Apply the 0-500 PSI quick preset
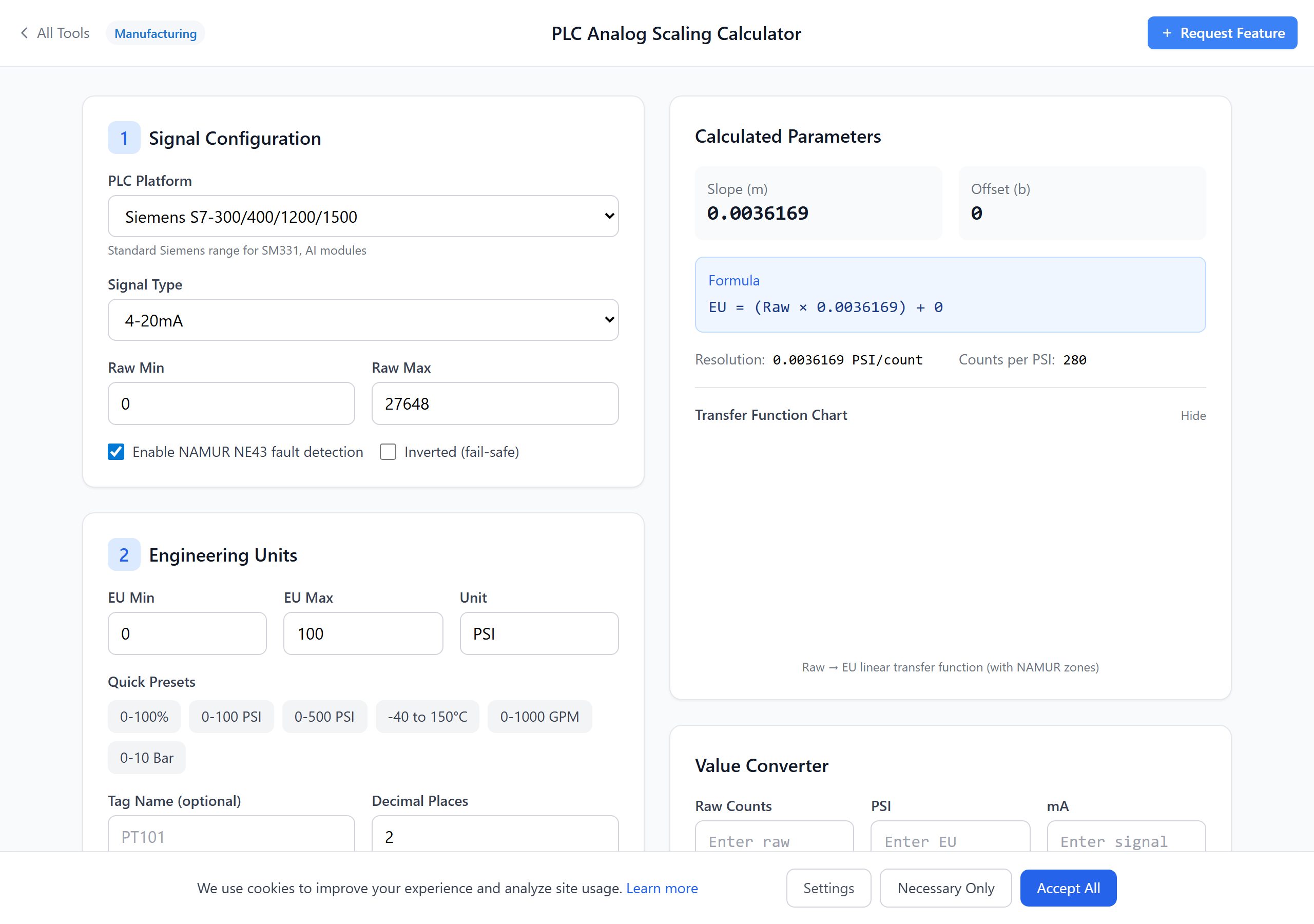The image size is (1314, 924). pos(324,716)
